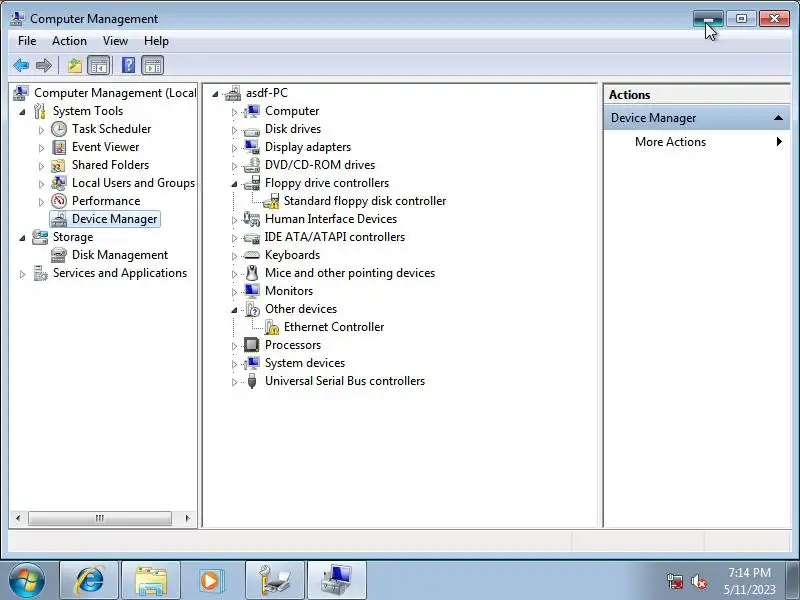Toggle Show/Hide Console Tree toolbar icon
The width and height of the screenshot is (800, 600).
98,65
